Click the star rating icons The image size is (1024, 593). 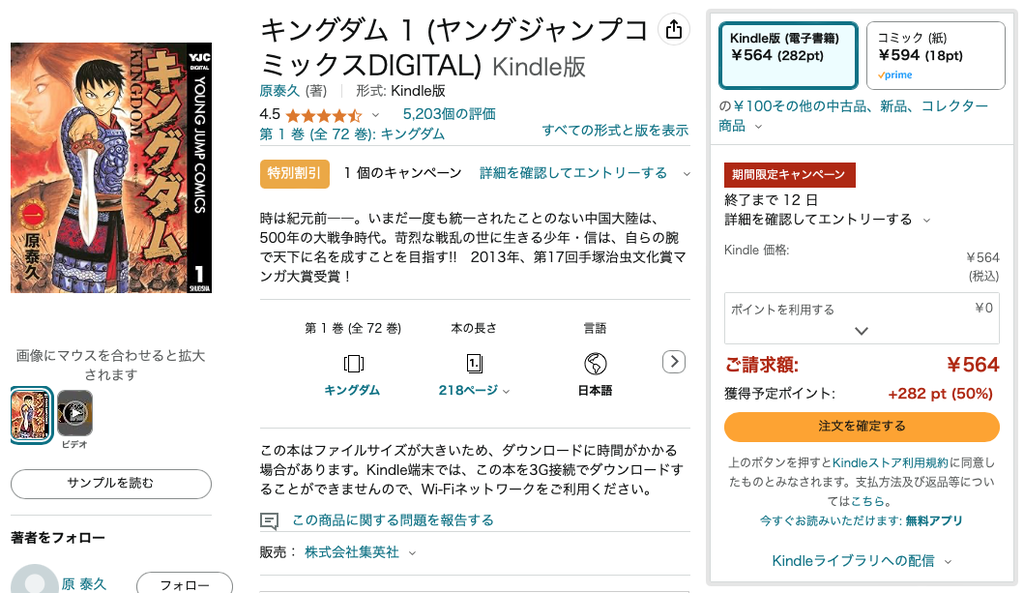pos(323,115)
